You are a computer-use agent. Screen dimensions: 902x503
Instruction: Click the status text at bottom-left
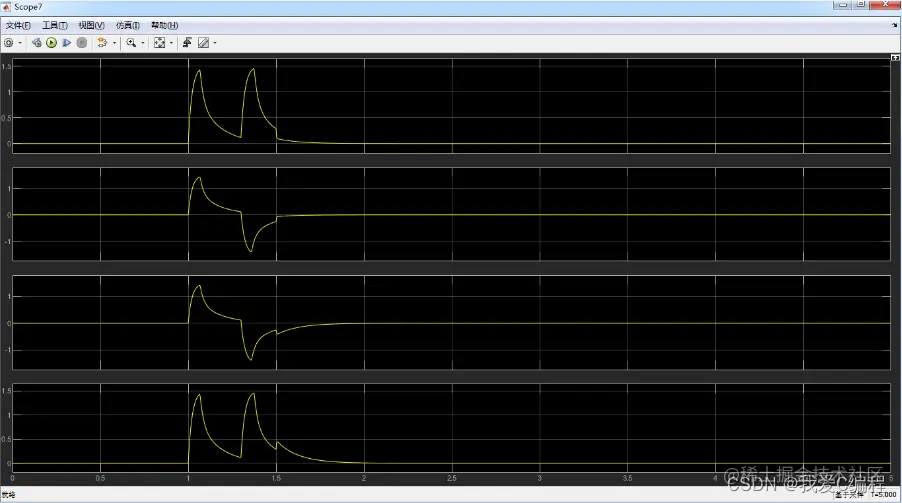click(x=9, y=494)
